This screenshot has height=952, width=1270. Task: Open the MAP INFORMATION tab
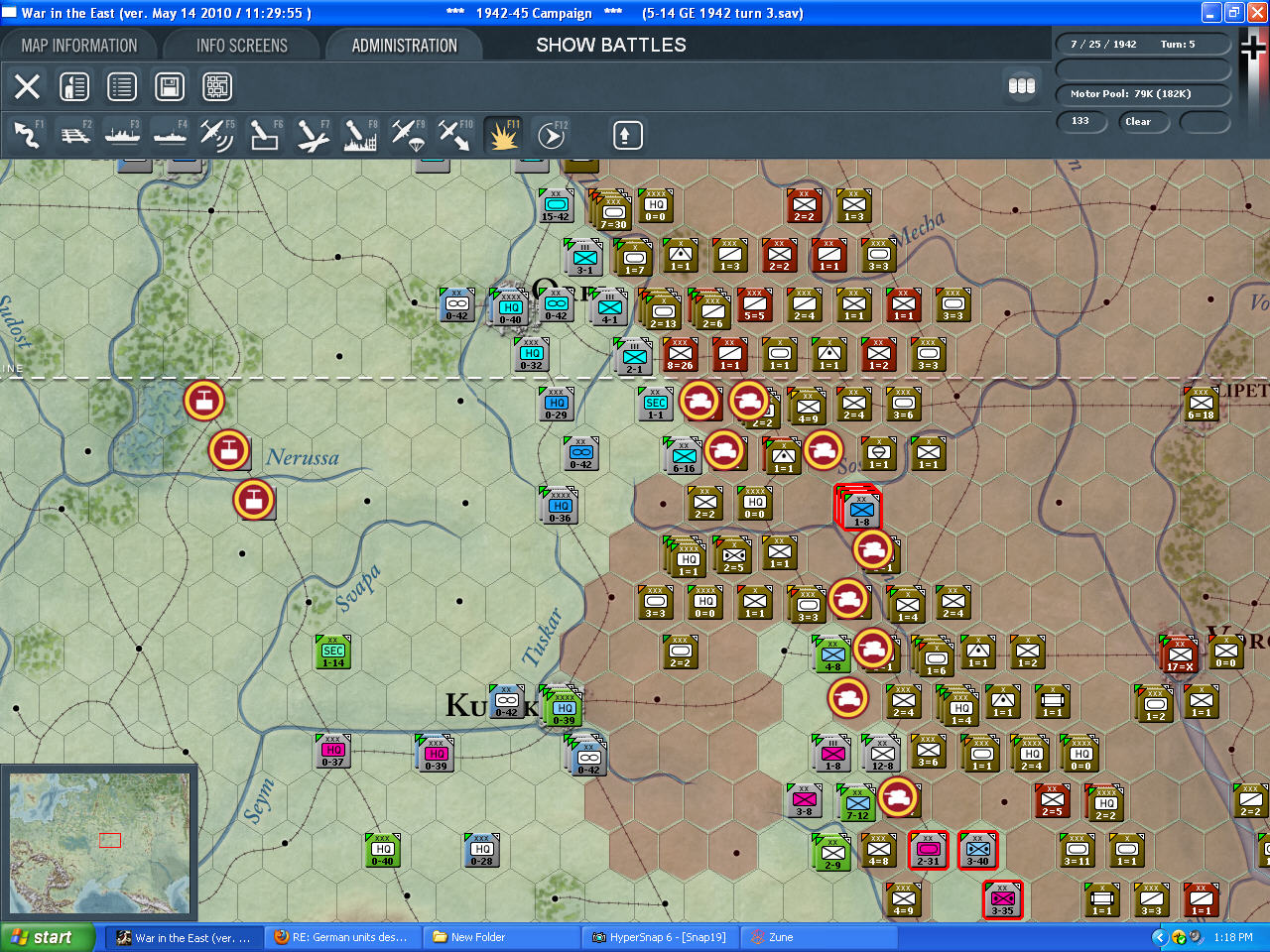(79, 46)
